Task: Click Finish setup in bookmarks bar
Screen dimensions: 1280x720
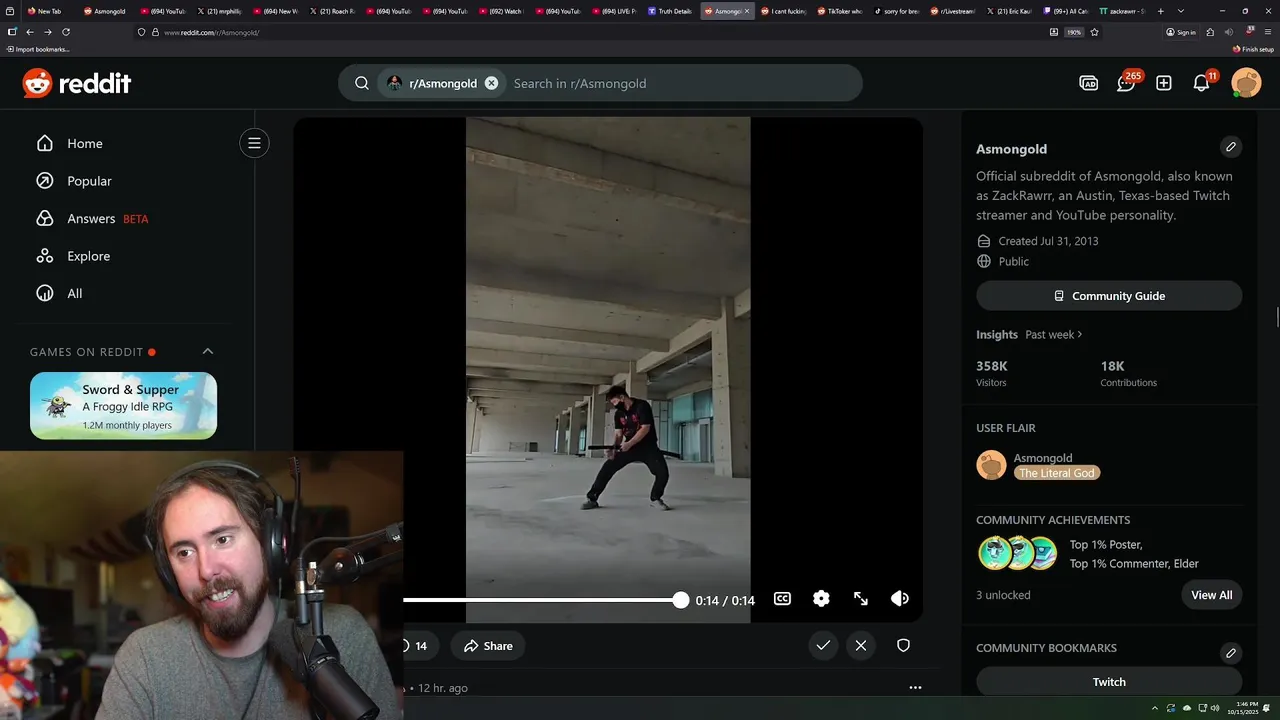Action: (1253, 49)
